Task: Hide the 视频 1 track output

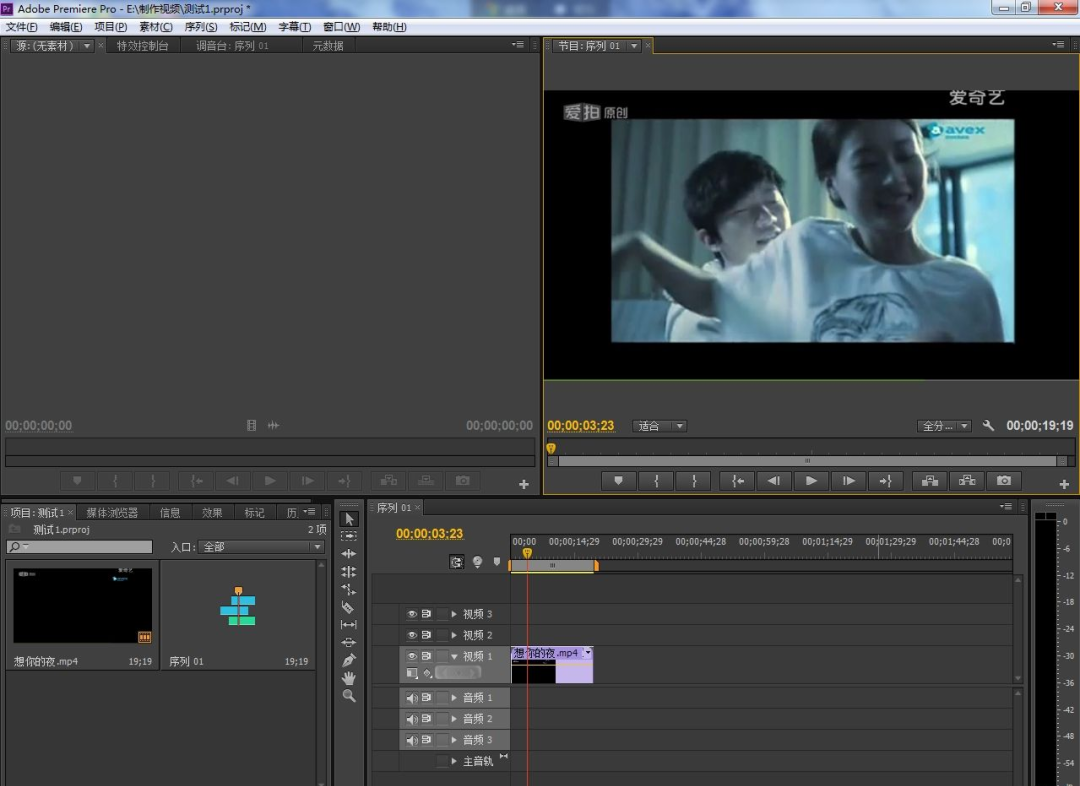Action: (x=412, y=656)
